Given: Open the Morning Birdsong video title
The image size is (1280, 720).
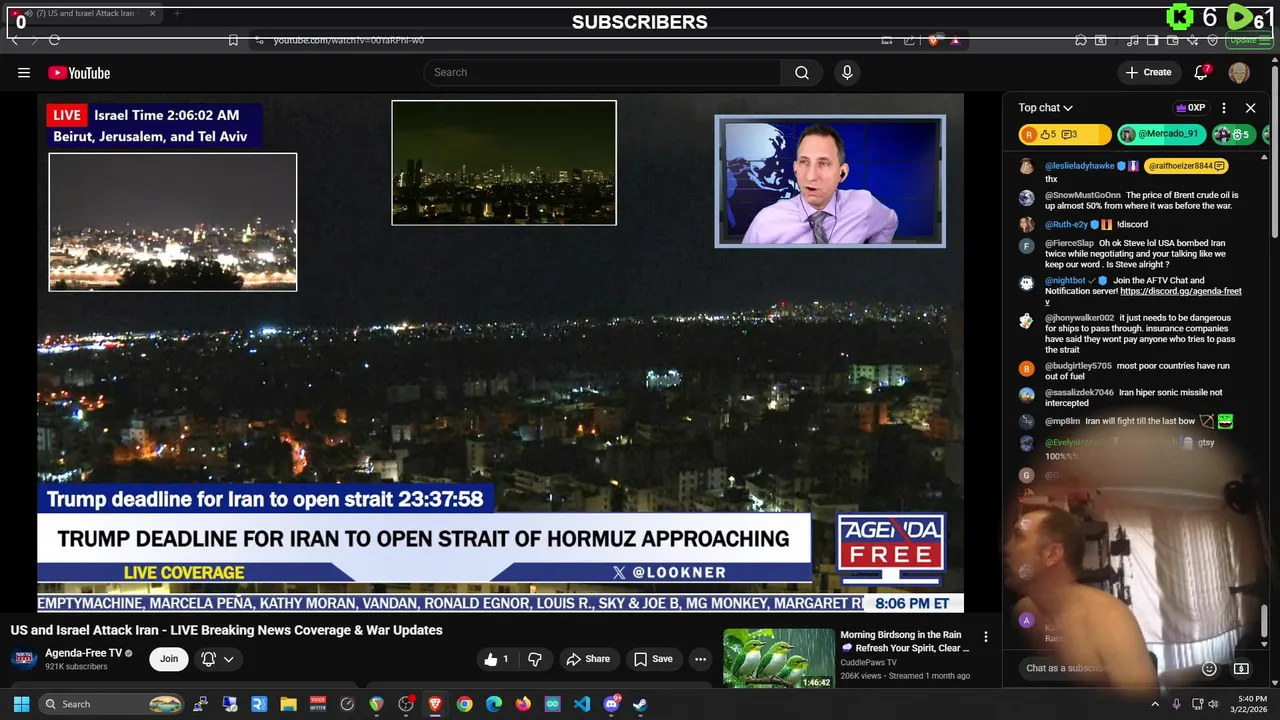Looking at the screenshot, I should click(x=904, y=641).
